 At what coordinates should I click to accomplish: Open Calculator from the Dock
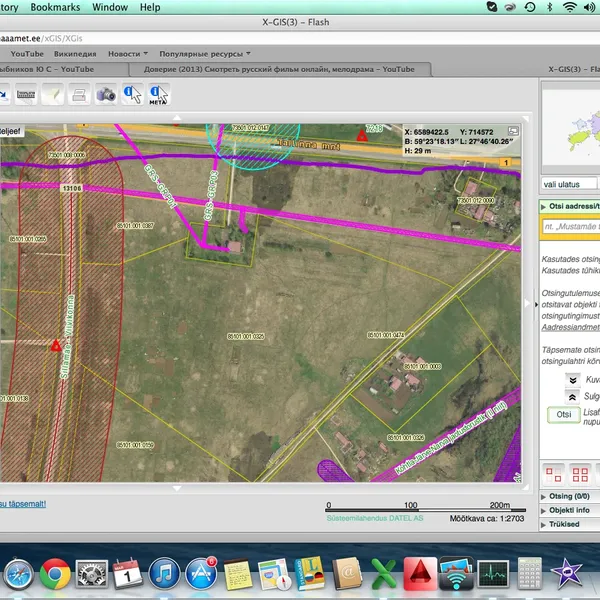[x=530, y=574]
